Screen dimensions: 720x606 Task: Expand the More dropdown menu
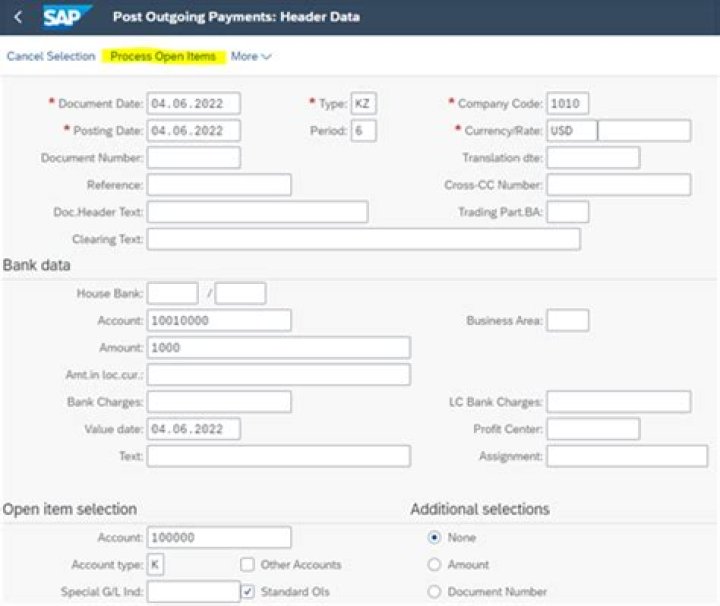tap(251, 56)
